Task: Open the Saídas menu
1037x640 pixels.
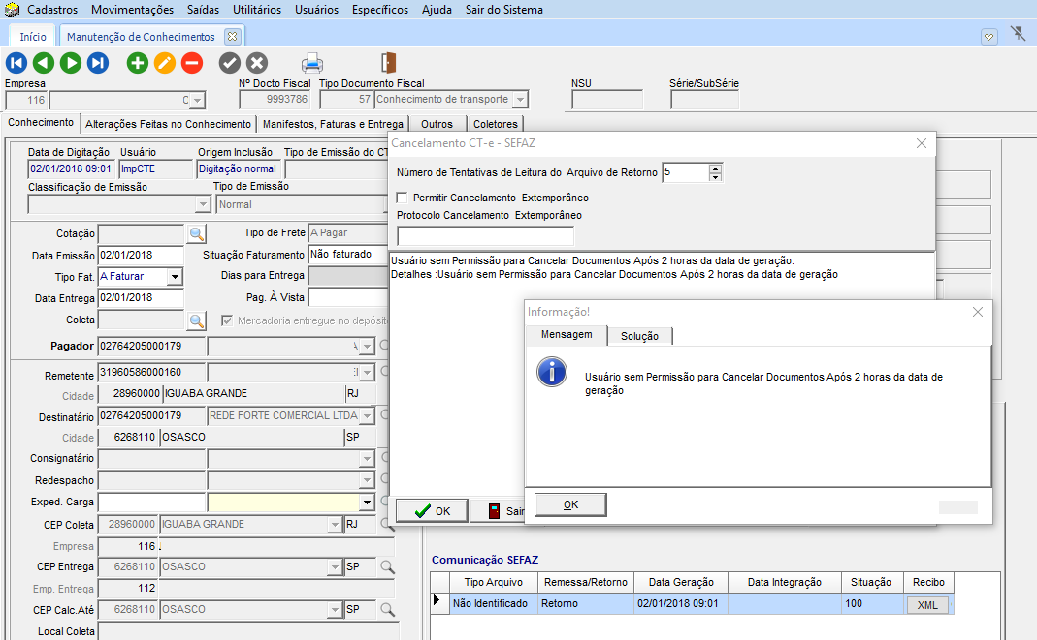Action: (203, 10)
